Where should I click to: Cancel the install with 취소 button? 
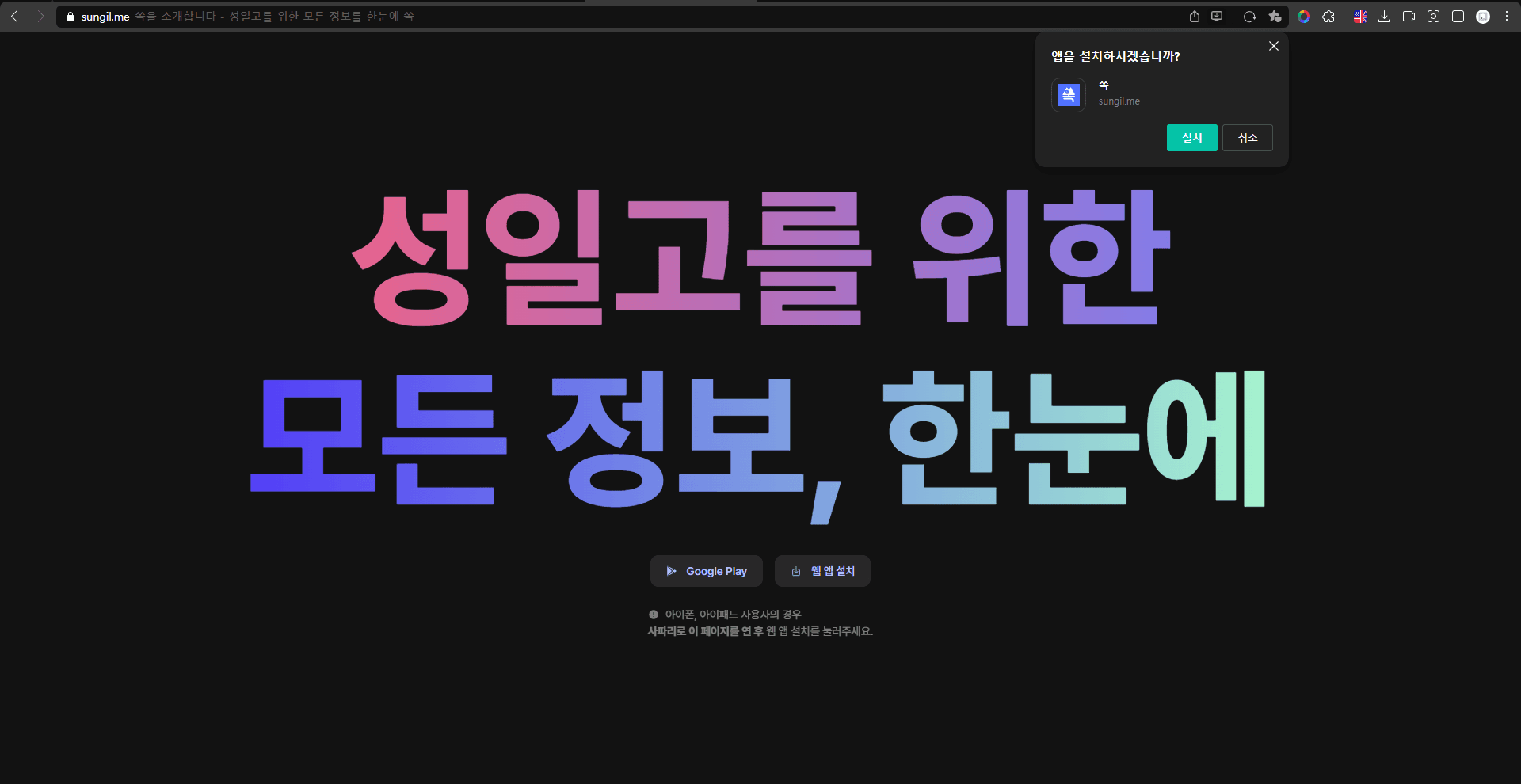pos(1248,138)
